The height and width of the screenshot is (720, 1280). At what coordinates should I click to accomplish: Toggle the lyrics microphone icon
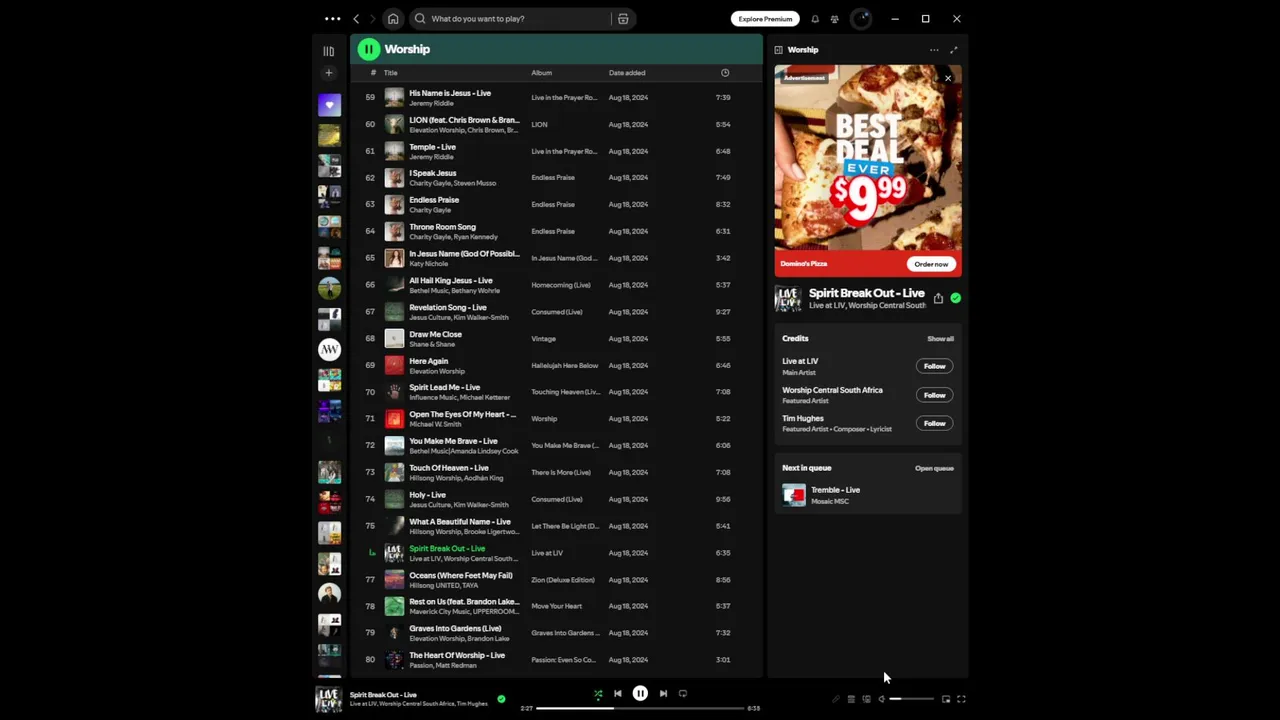pos(836,699)
